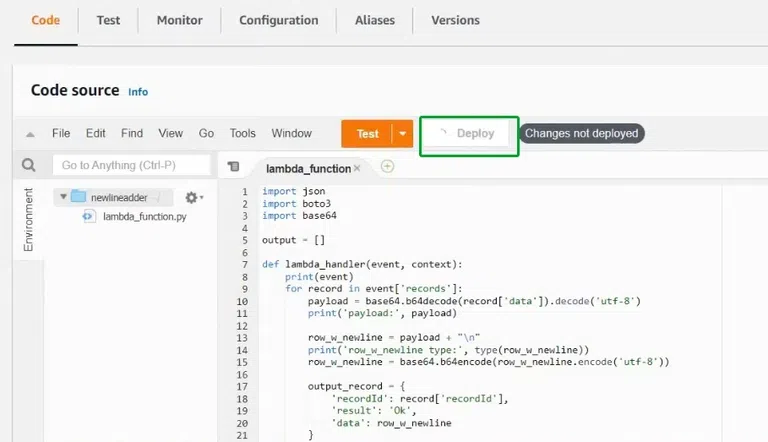Open the environment gear settings
Screen dimensions: 768x442
pos(194,197)
